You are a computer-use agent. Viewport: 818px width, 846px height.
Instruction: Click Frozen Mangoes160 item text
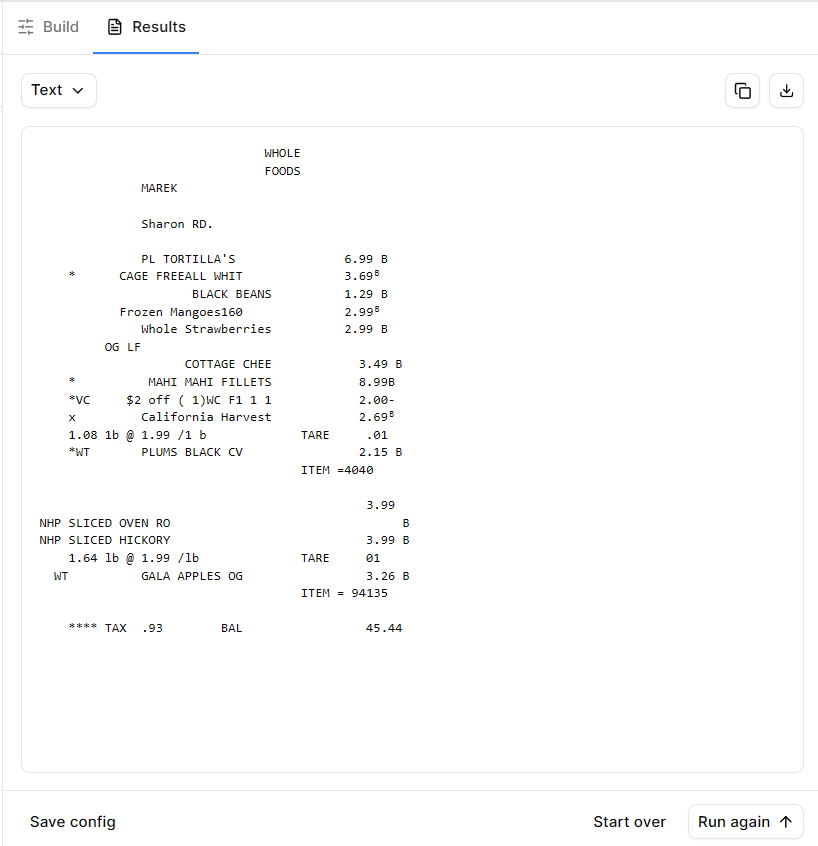click(x=181, y=312)
